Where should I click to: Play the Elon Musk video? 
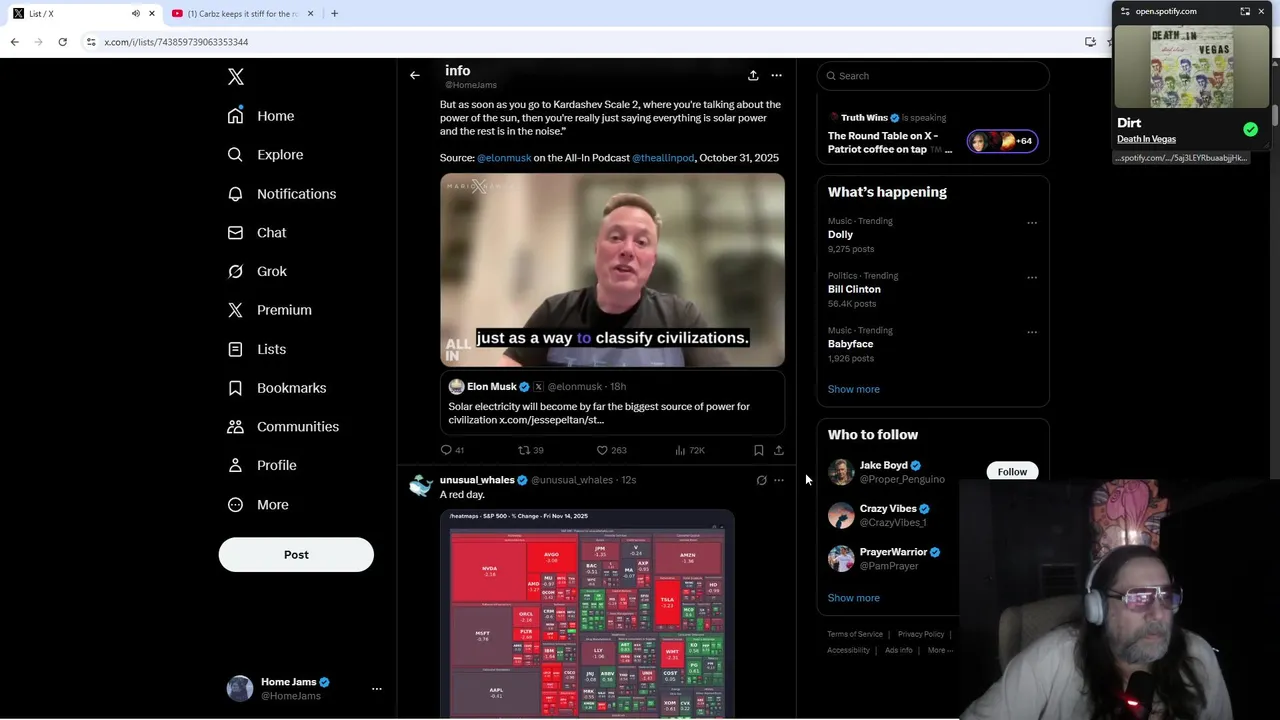point(612,270)
